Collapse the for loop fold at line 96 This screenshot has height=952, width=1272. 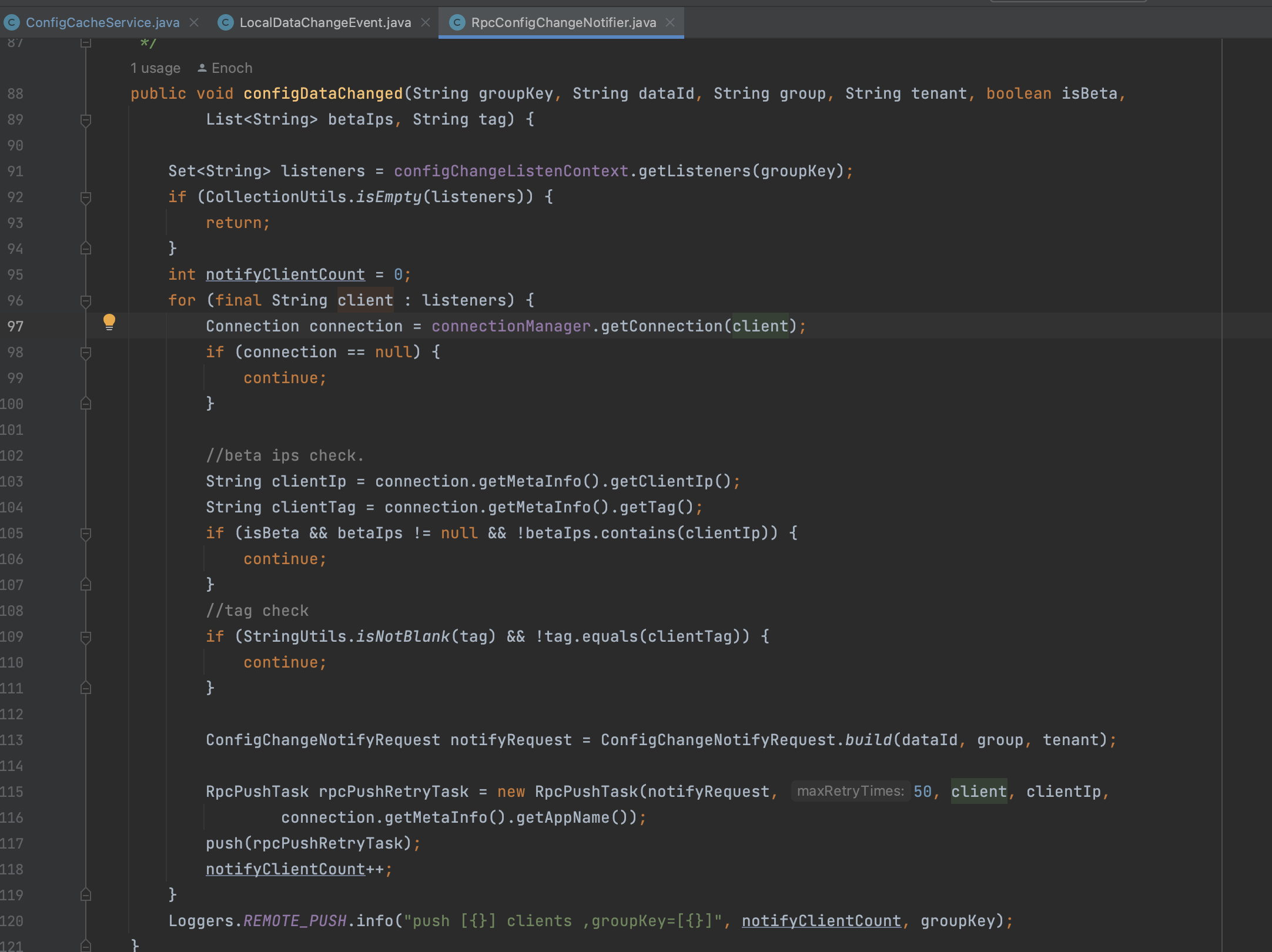tap(86, 301)
